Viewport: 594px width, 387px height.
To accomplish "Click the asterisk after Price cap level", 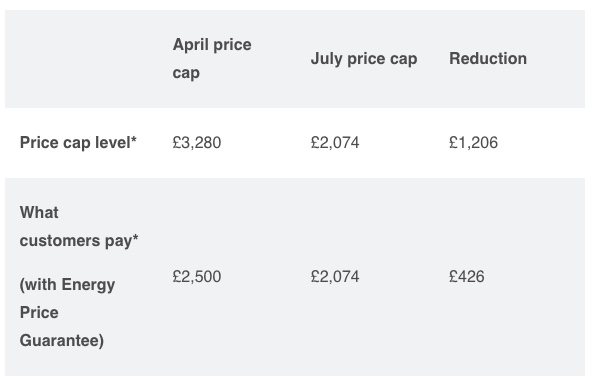I will pyautogui.click(x=133, y=139).
